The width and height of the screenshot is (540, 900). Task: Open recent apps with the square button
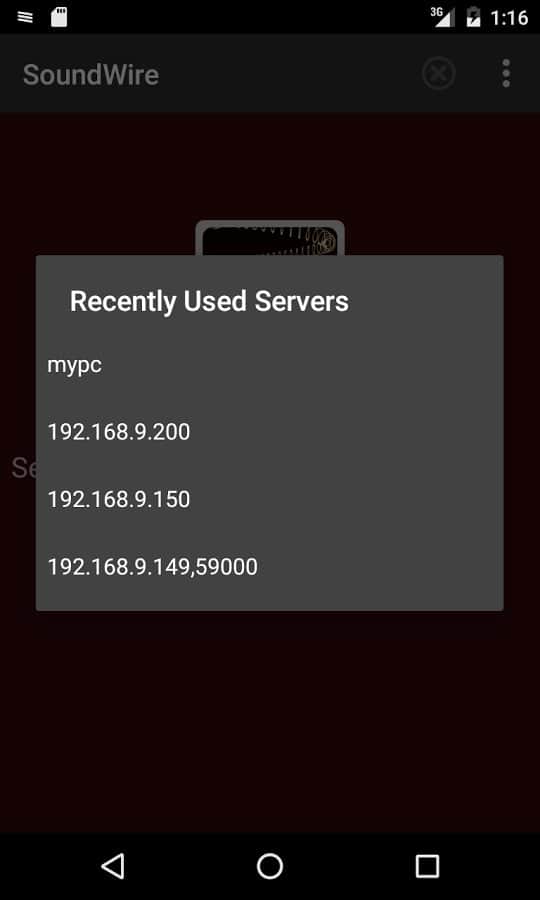click(x=427, y=866)
